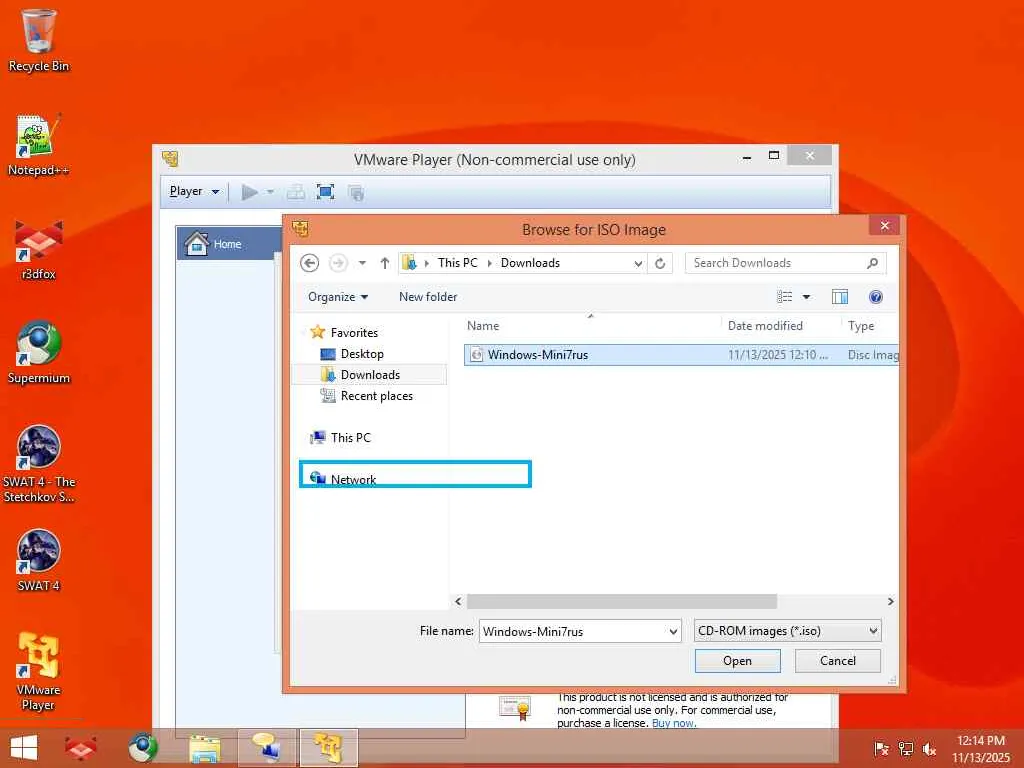Click the VMware power on play icon

(249, 192)
